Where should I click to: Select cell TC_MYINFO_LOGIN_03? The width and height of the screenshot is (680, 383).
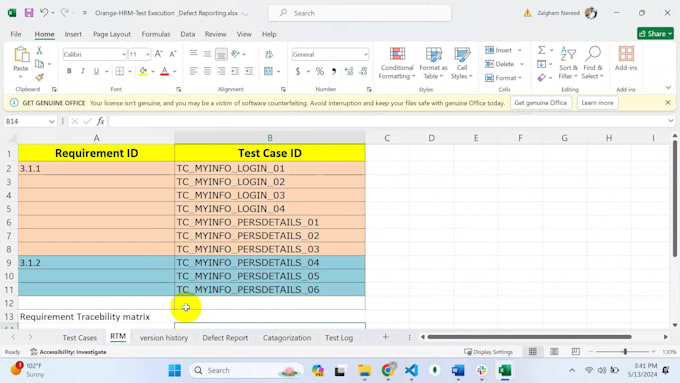coord(270,195)
